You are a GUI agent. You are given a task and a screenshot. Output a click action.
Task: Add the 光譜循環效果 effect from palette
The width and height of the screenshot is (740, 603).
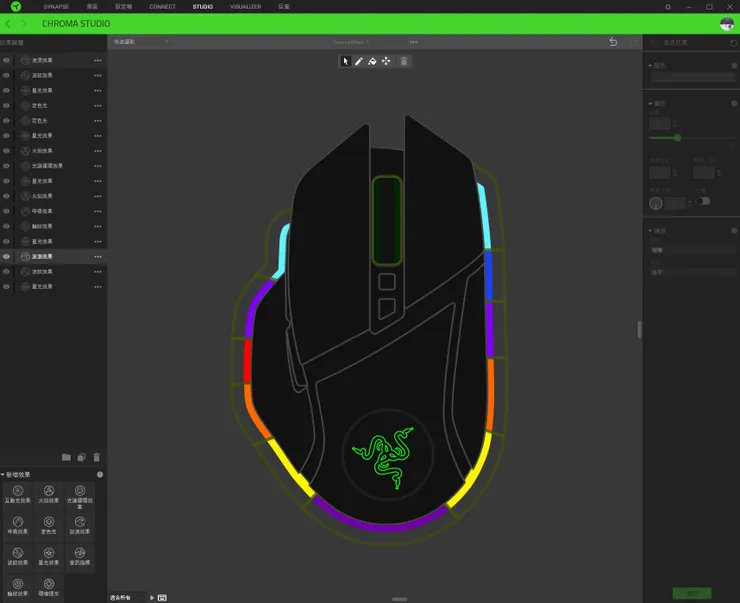pyautogui.click(x=80, y=496)
